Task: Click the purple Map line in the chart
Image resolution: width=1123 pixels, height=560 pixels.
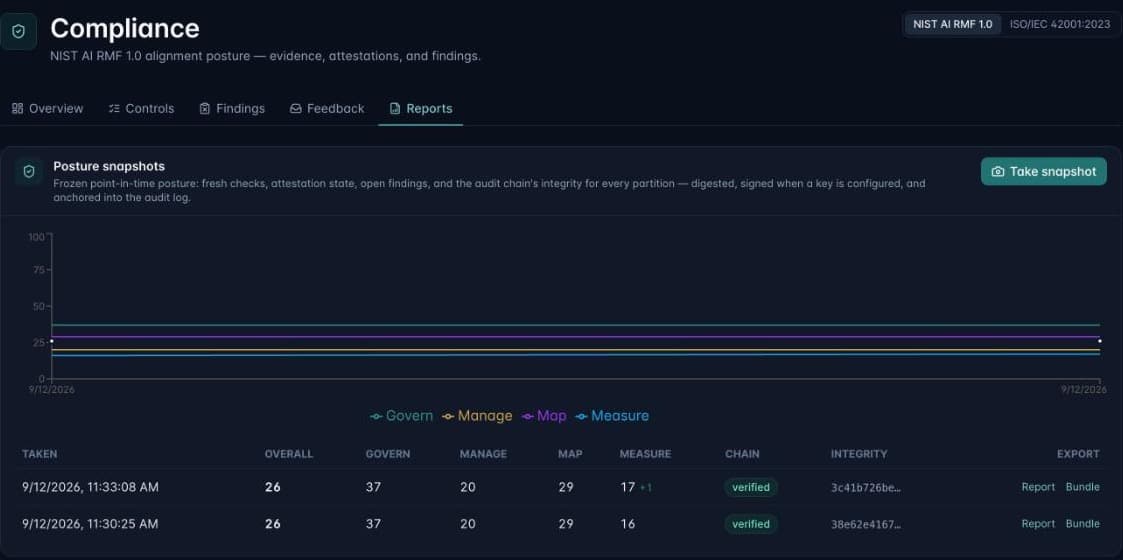Action: 575,337
